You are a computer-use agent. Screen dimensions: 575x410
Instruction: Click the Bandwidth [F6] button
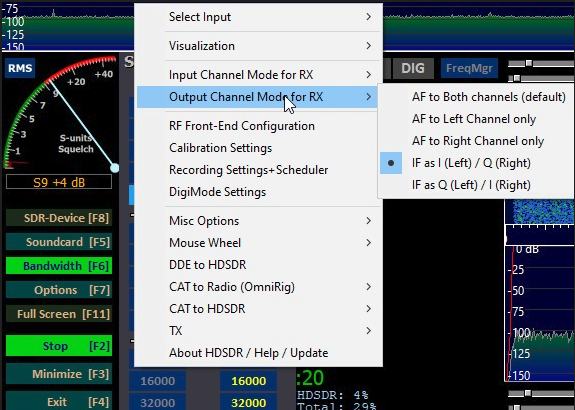(59, 266)
